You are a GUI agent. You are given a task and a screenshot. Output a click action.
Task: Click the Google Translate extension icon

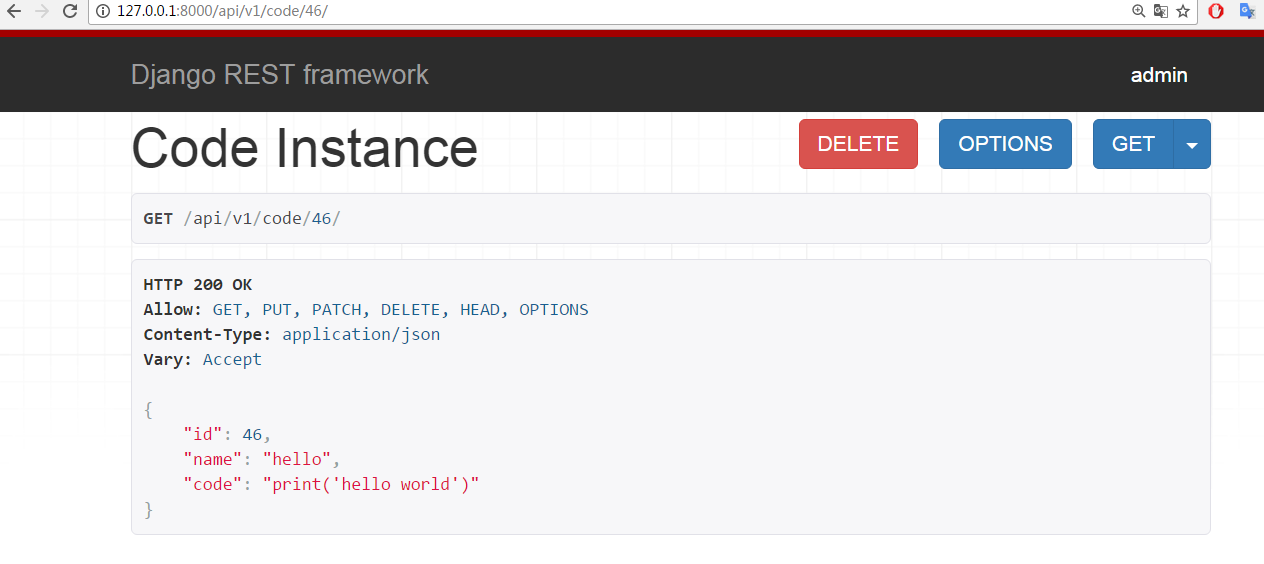(x=1247, y=11)
